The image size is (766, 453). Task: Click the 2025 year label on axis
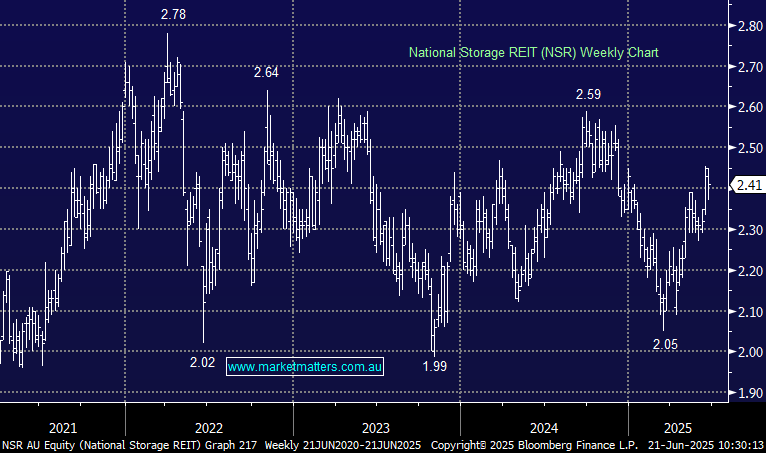(x=678, y=428)
